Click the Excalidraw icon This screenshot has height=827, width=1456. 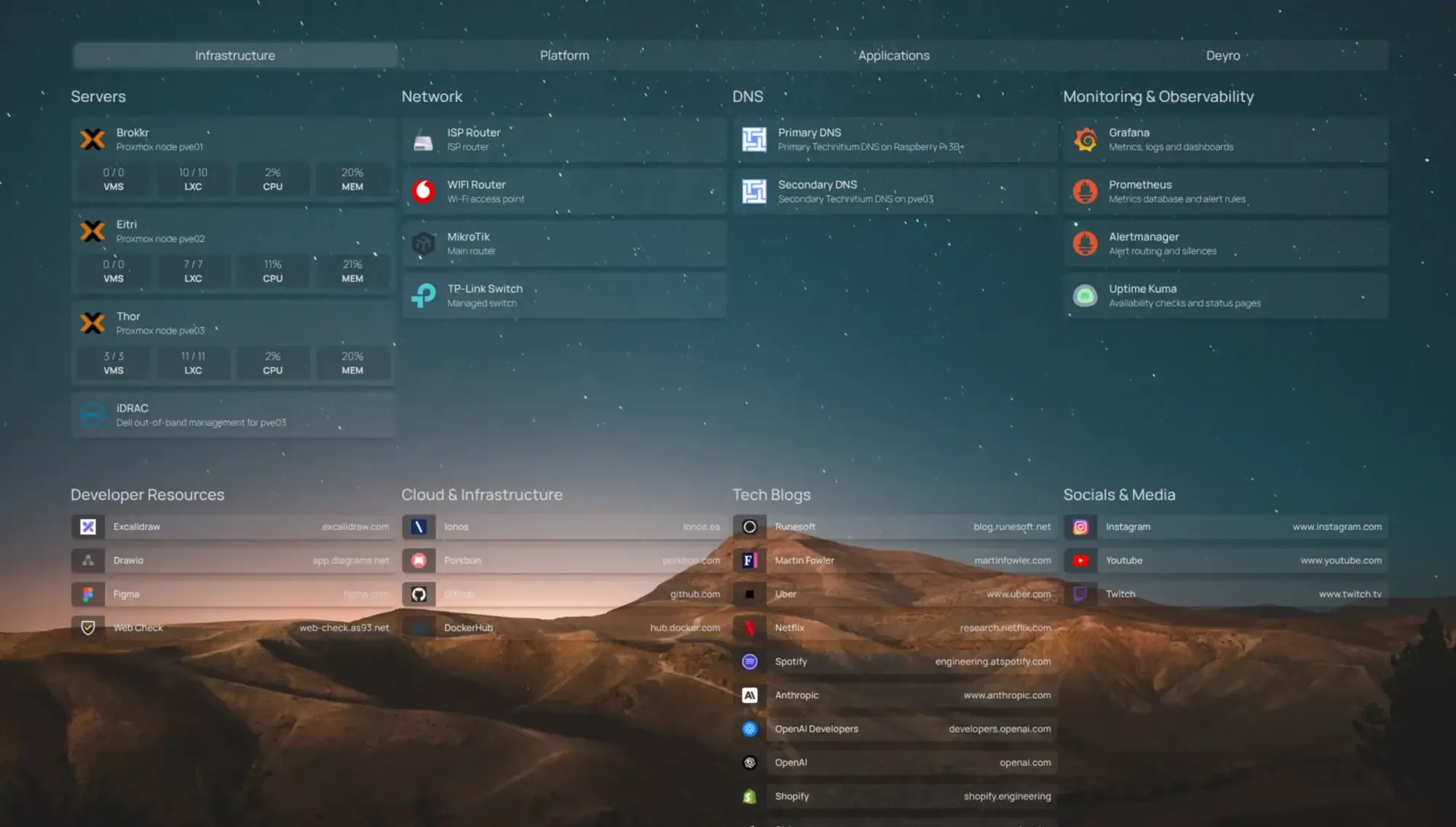88,526
